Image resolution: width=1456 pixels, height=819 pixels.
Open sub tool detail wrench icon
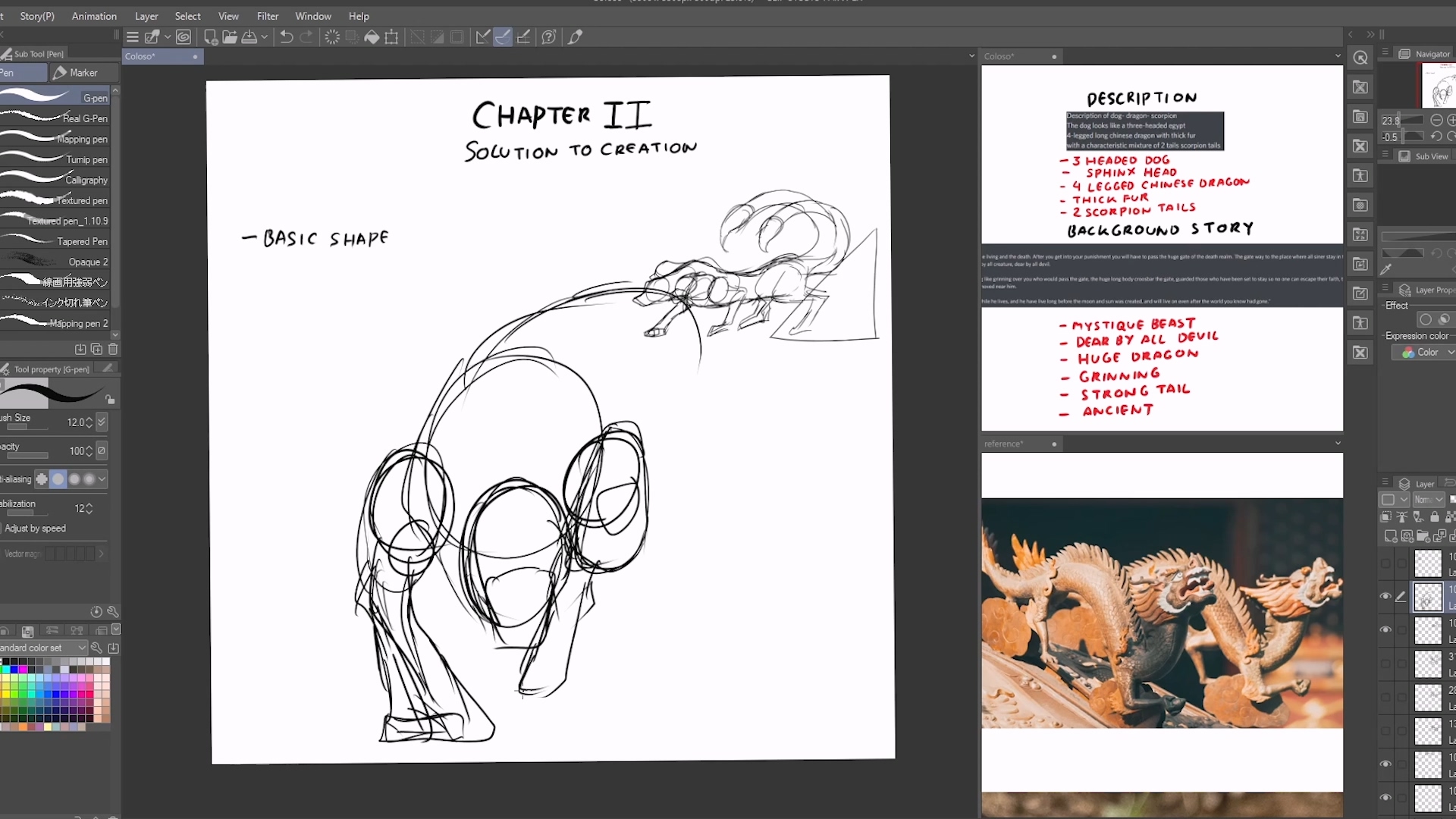113,611
